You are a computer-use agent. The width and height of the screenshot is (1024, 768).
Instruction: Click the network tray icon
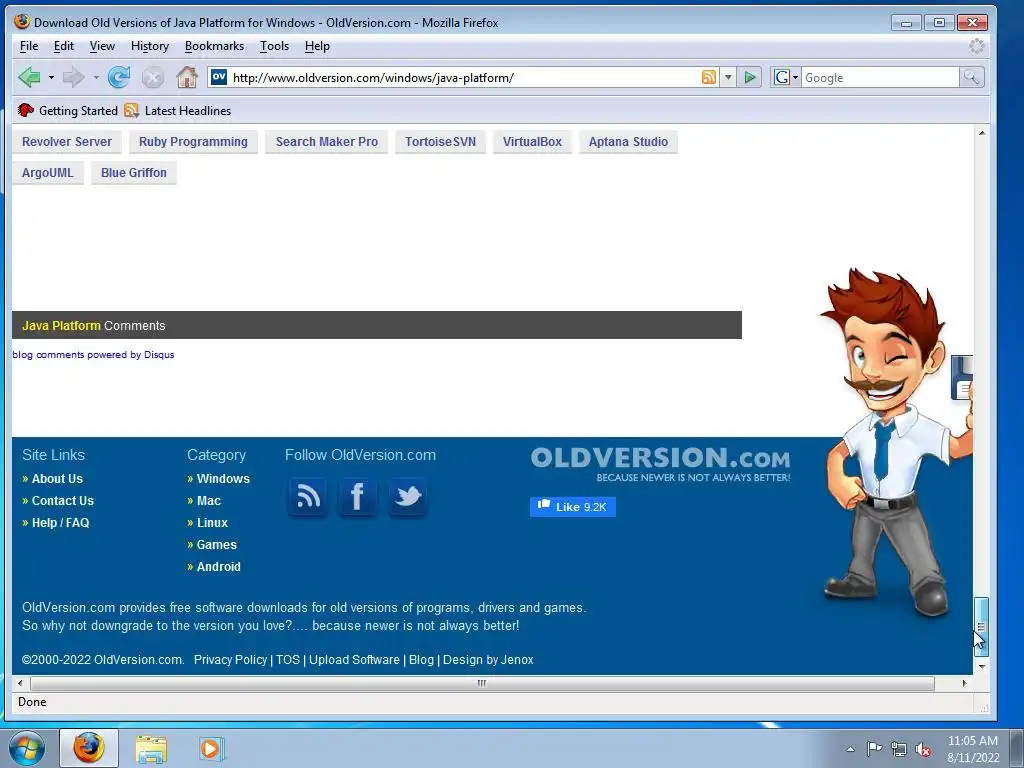pos(899,749)
